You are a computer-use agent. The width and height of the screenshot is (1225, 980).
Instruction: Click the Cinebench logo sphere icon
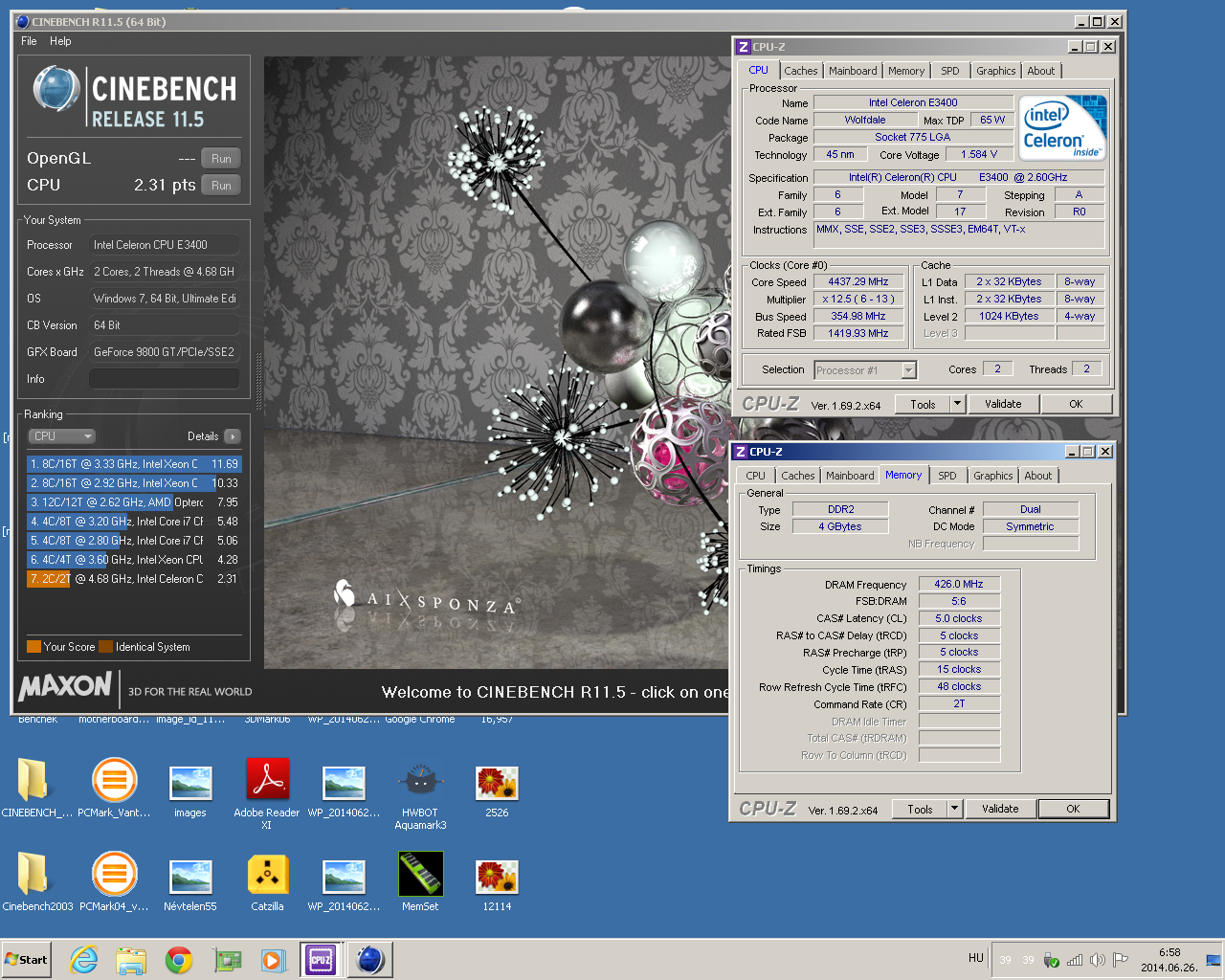pyautogui.click(x=56, y=89)
